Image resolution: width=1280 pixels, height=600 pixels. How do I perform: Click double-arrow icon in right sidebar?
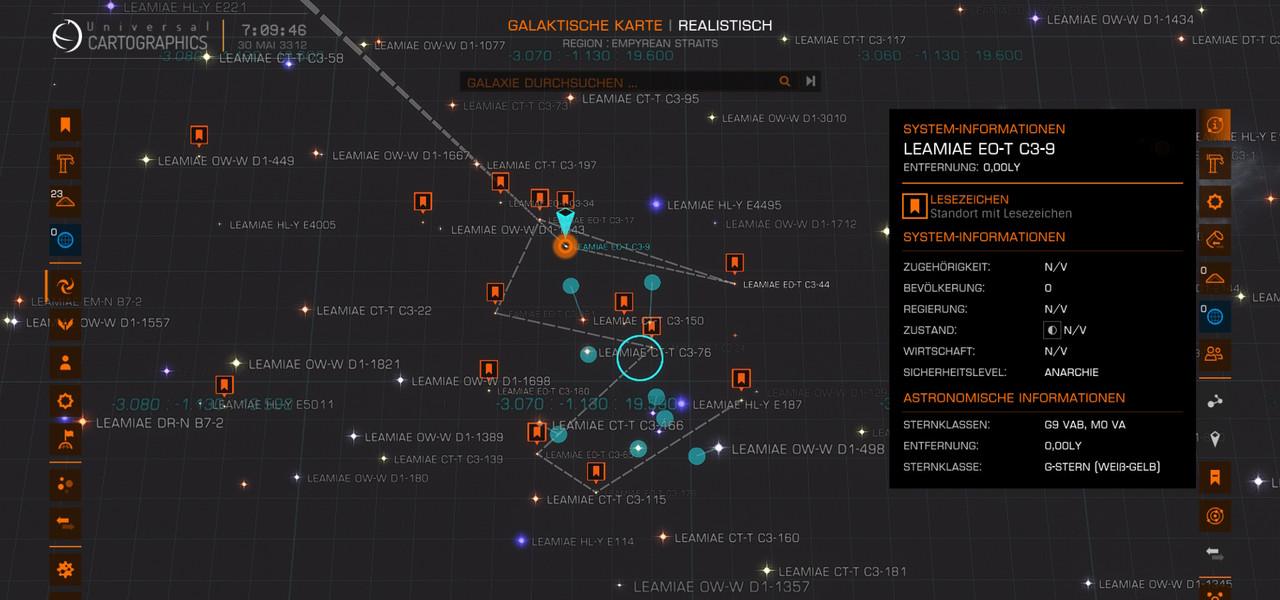[x=1215, y=553]
